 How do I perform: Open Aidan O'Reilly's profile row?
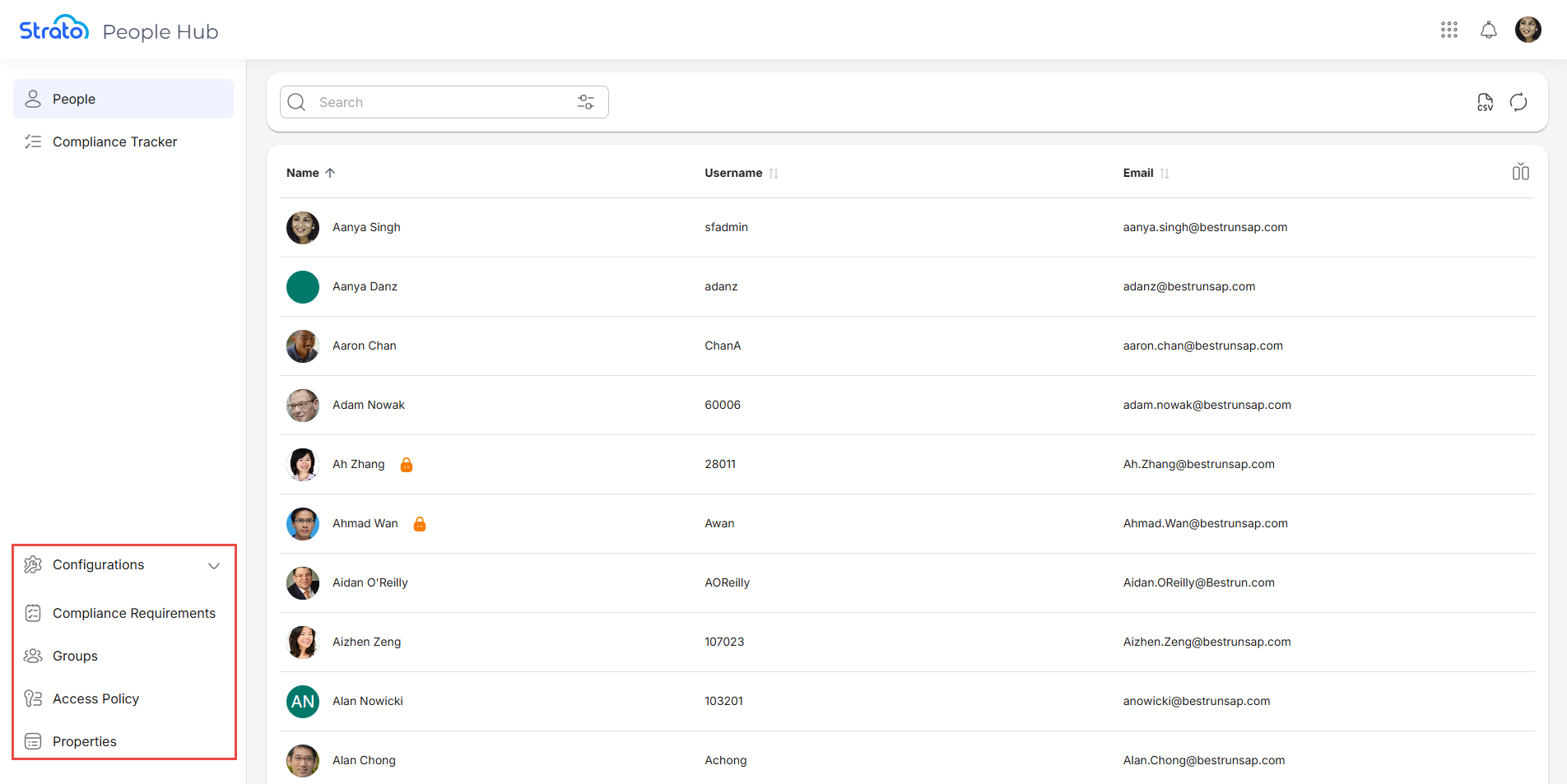[x=370, y=582]
